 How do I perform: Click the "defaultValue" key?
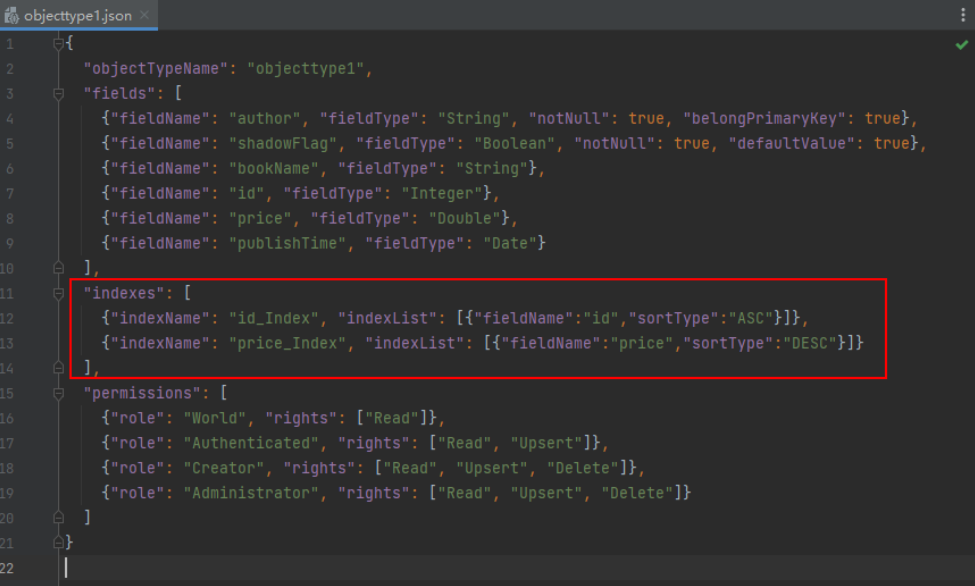792,143
